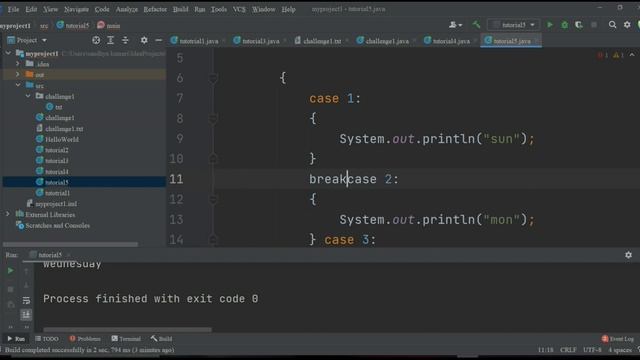Viewport: 640px width, 360px height.
Task: Expand all icon in Project panel
Action: [111, 40]
